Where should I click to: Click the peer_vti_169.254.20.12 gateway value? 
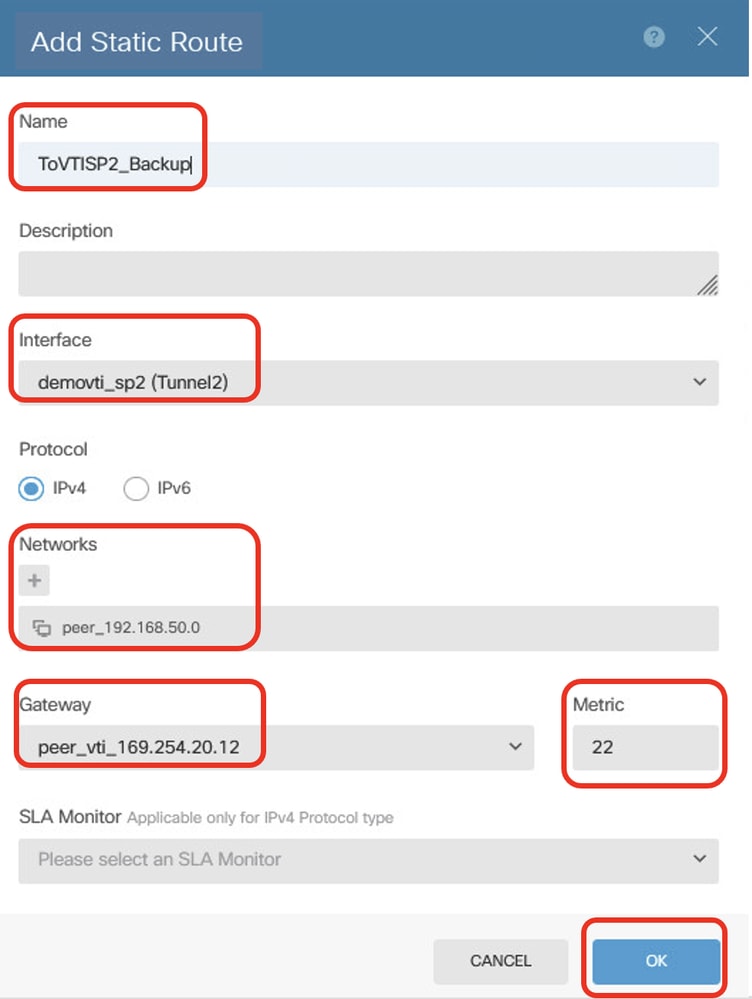(x=138, y=747)
